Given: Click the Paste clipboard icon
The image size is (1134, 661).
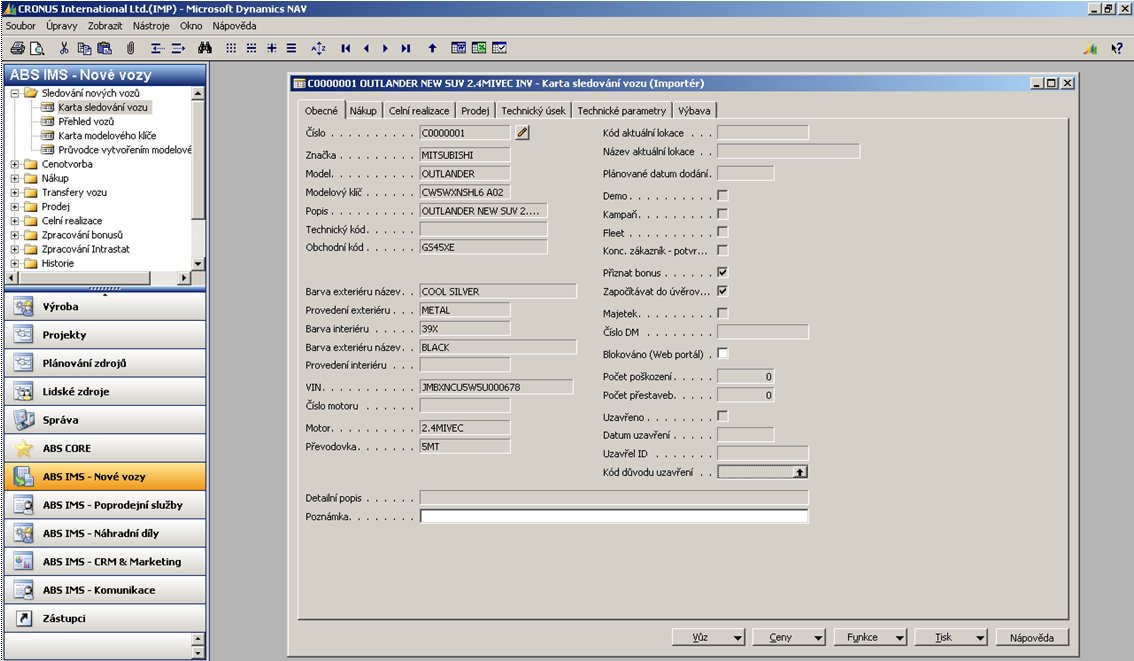Looking at the screenshot, I should (x=104, y=48).
